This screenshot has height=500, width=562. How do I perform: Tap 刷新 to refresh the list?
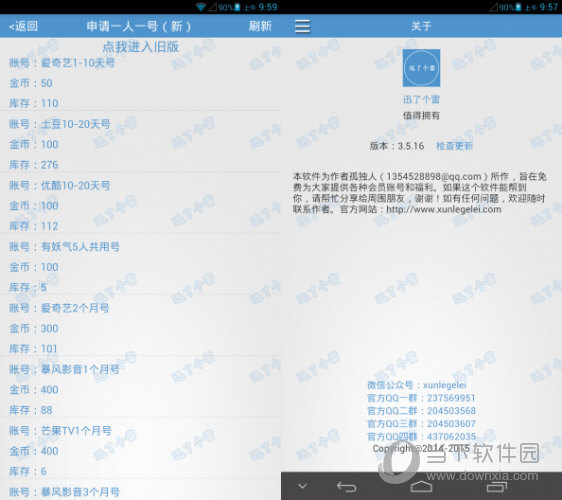click(260, 26)
